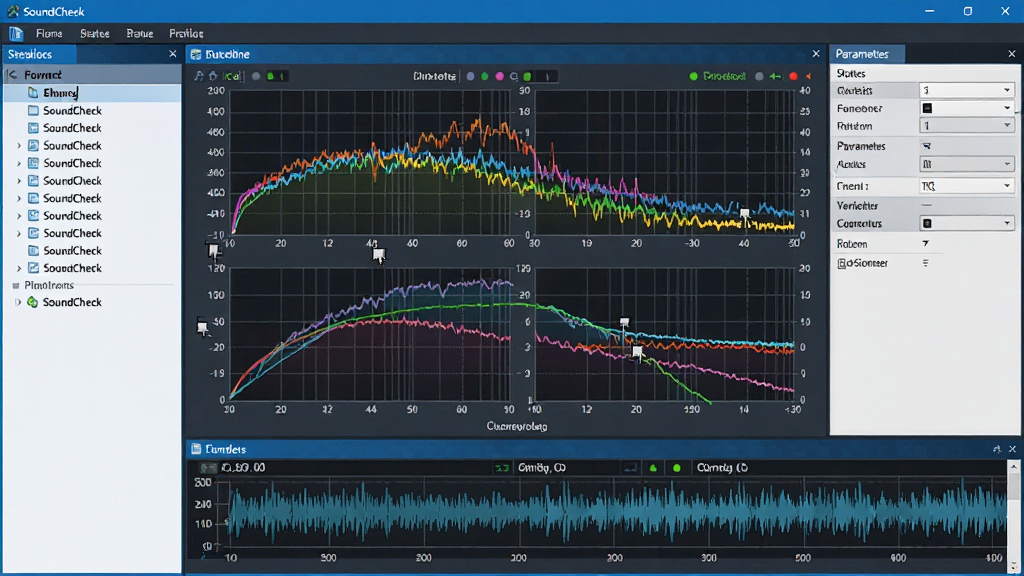This screenshot has width=1024, height=576.
Task: Click the pin icon on the bottom panel header
Action: tap(997, 449)
